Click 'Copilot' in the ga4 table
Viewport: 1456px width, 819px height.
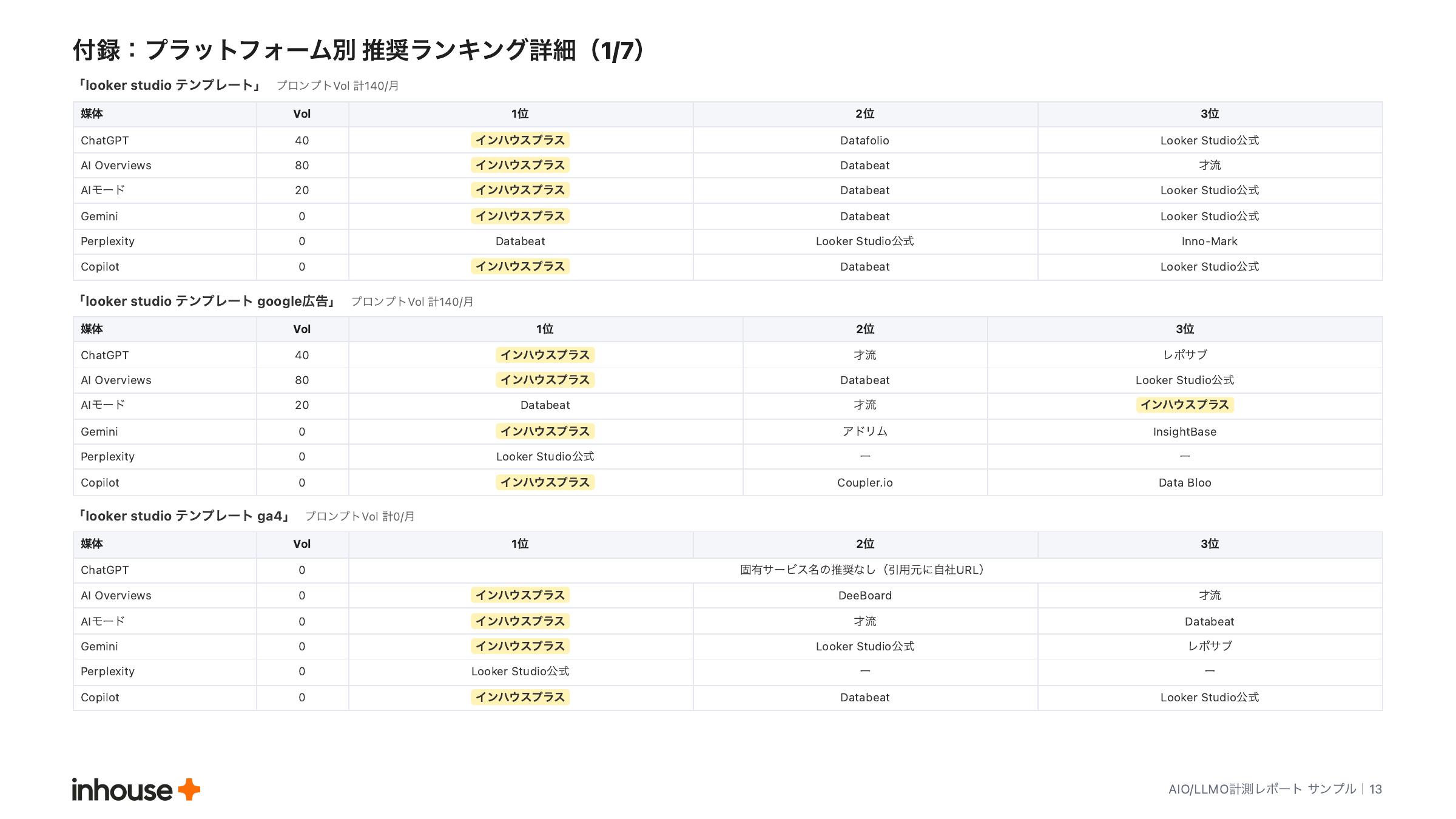(x=99, y=698)
